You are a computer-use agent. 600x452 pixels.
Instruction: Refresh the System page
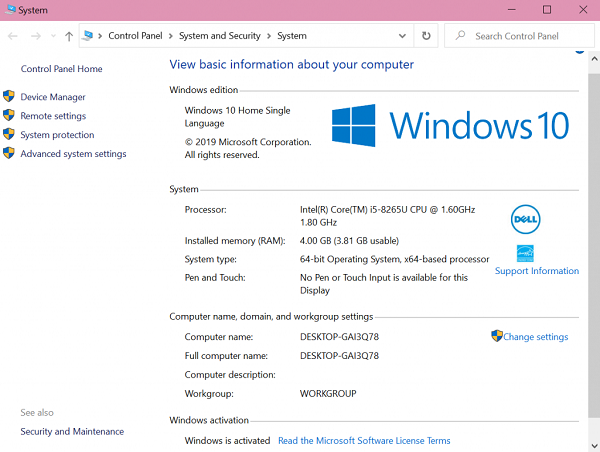click(427, 36)
